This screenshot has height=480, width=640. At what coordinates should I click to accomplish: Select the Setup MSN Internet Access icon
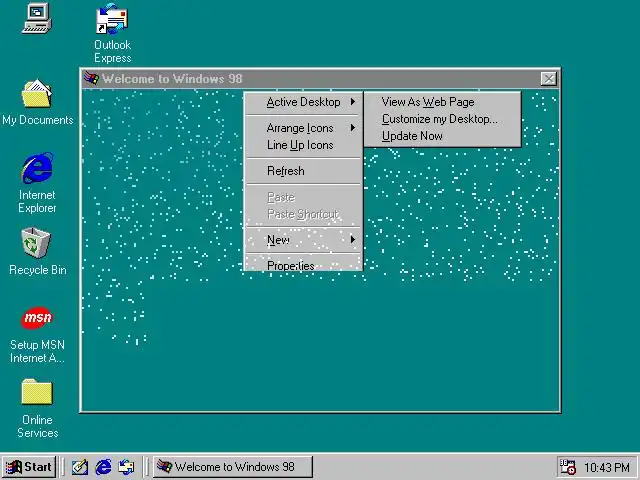pos(37,335)
